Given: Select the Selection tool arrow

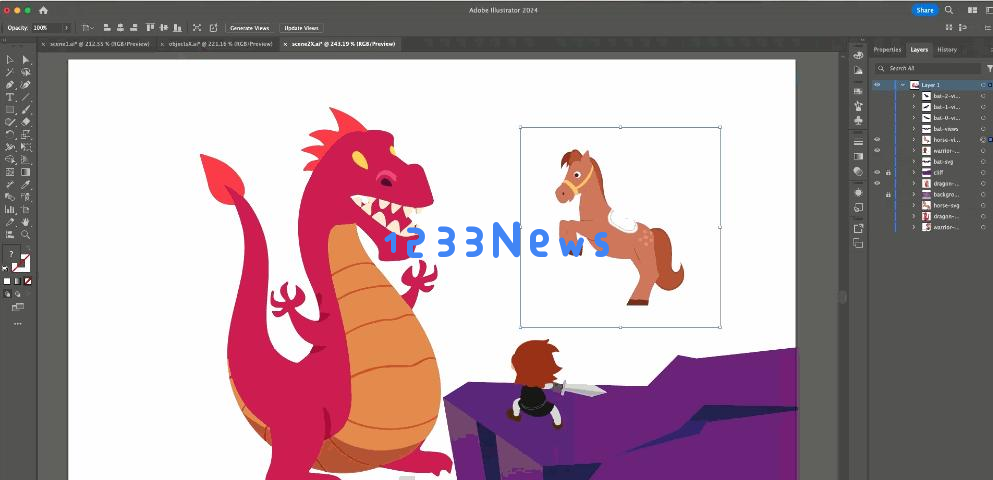Looking at the screenshot, I should 10,60.
